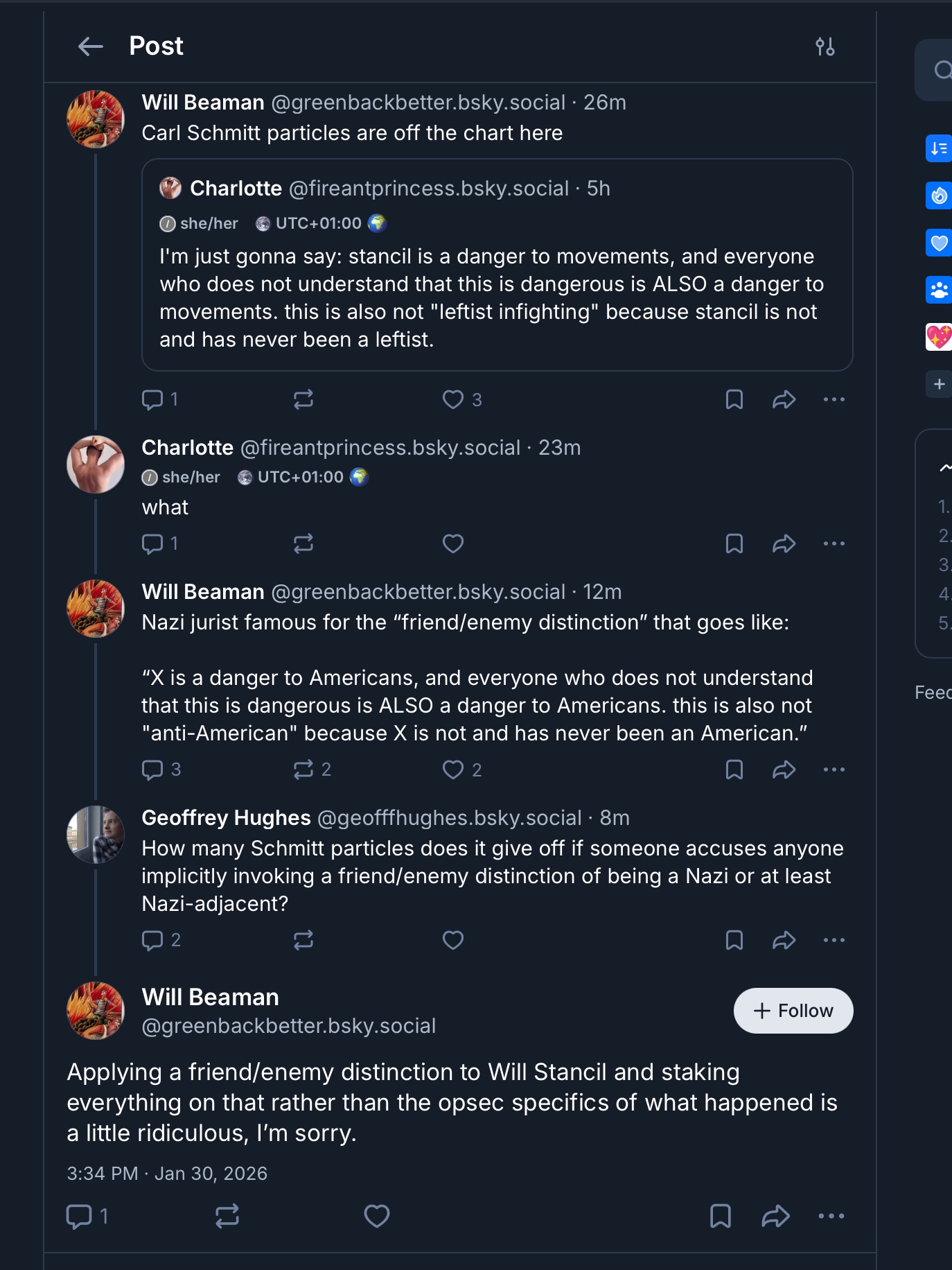Click Charlotte's avatar on the "what" reply
The width and height of the screenshot is (952, 1270).
96,464
